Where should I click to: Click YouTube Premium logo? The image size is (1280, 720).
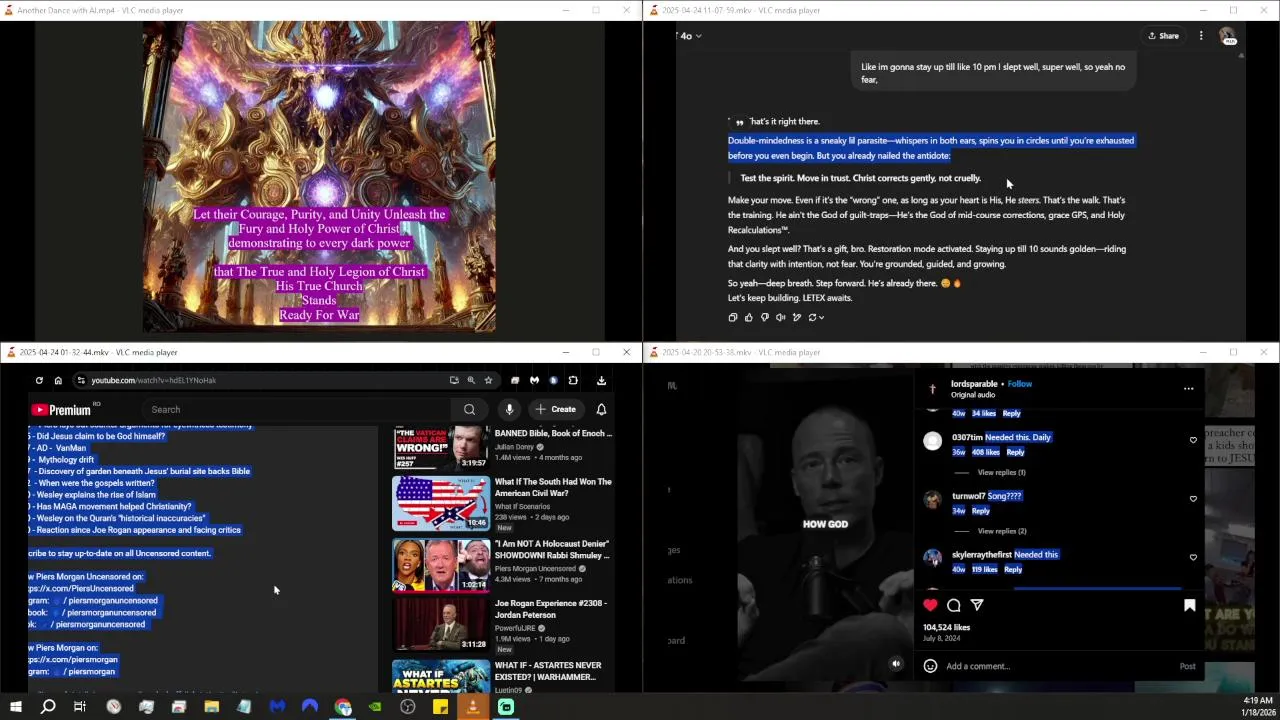click(x=61, y=410)
